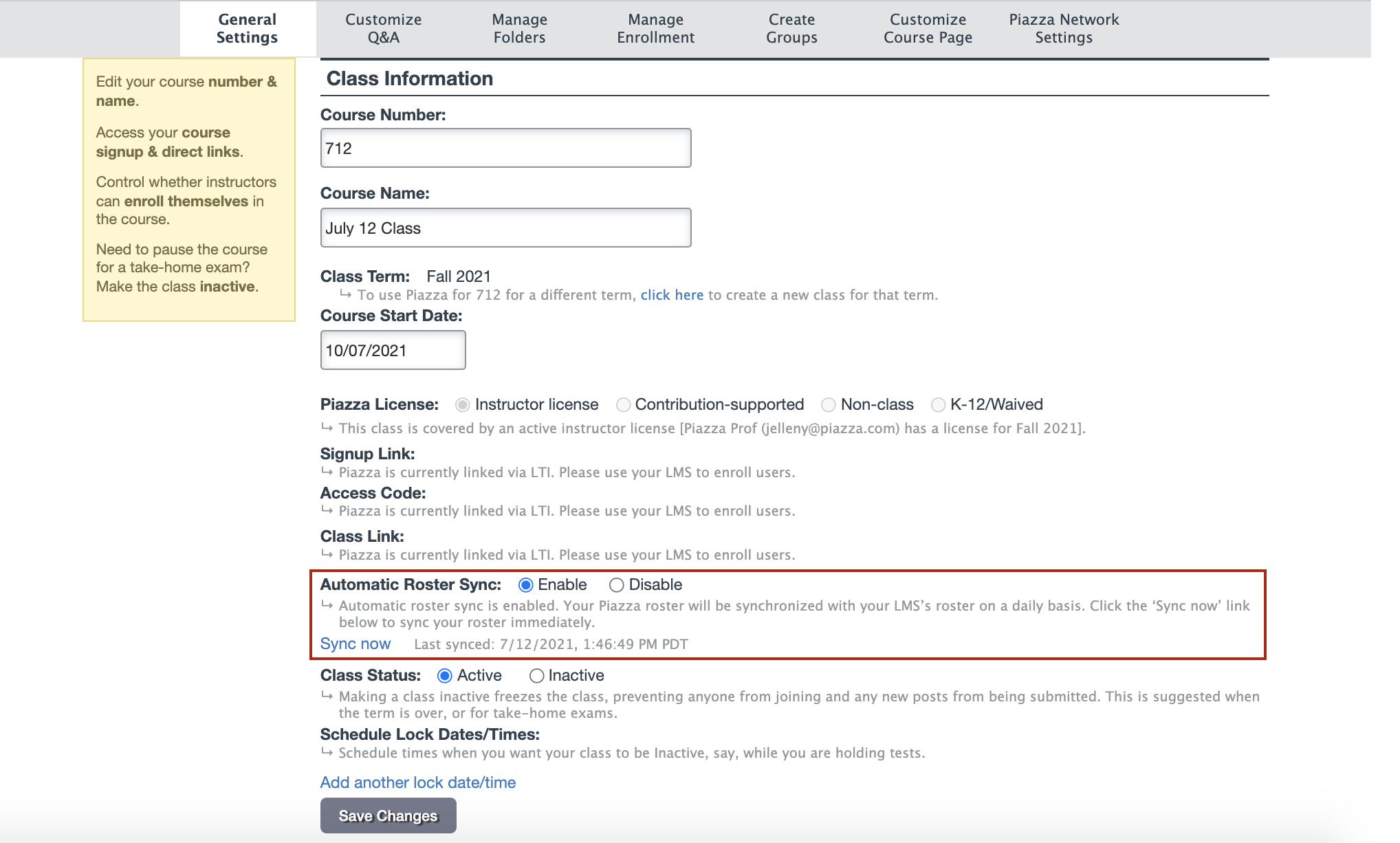This screenshot has width=1400, height=843.
Task: Select Customize Course Page tab
Action: pos(928,28)
